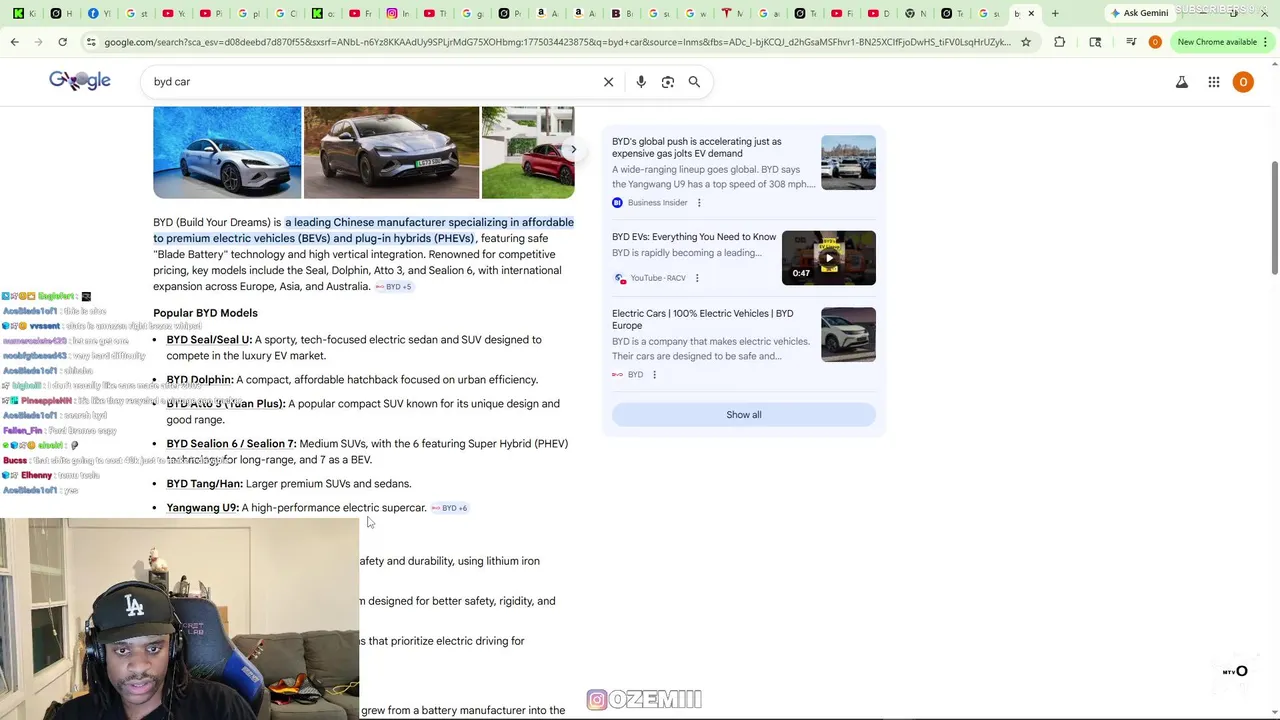
Task: Open the BYD +5 sources chip
Action: pyautogui.click(x=393, y=287)
